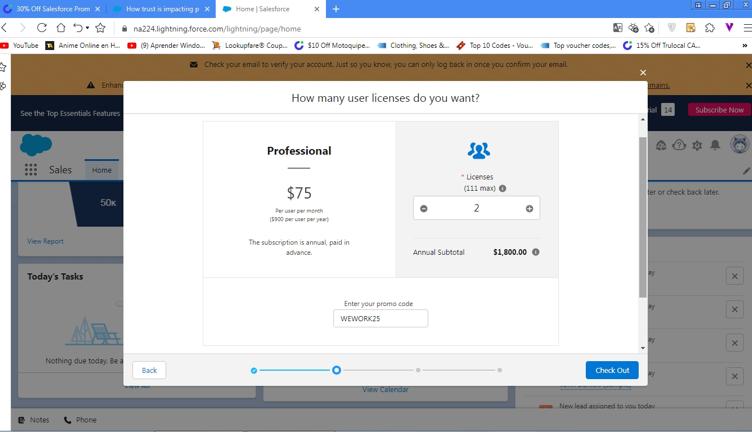Dismiss the verify email banner

pos(748,65)
